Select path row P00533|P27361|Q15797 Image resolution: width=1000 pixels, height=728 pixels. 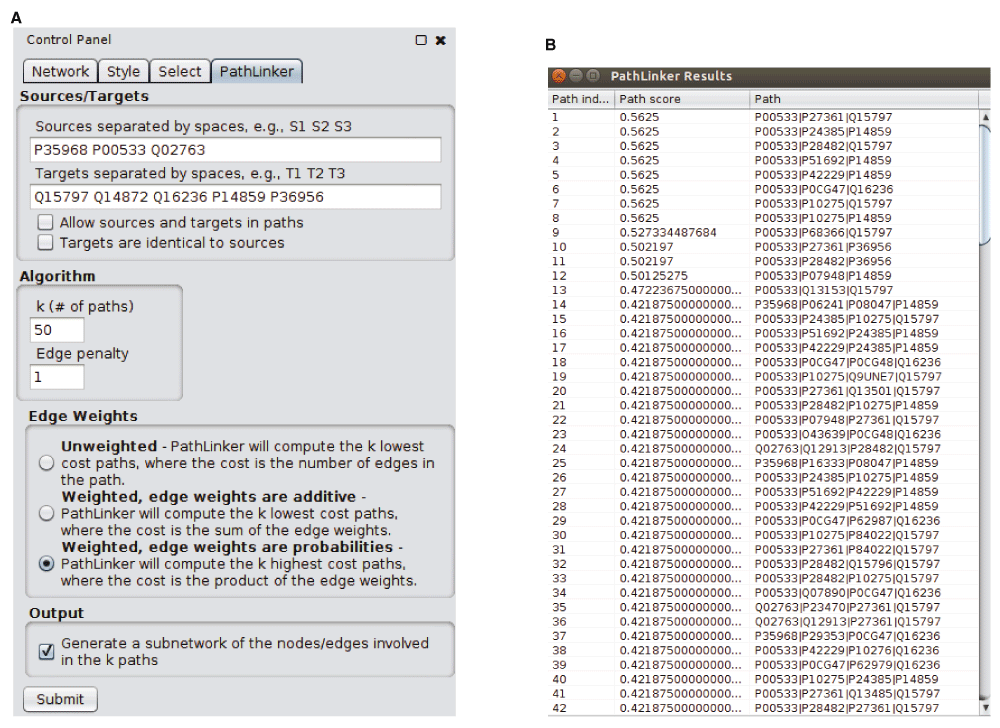(x=763, y=117)
